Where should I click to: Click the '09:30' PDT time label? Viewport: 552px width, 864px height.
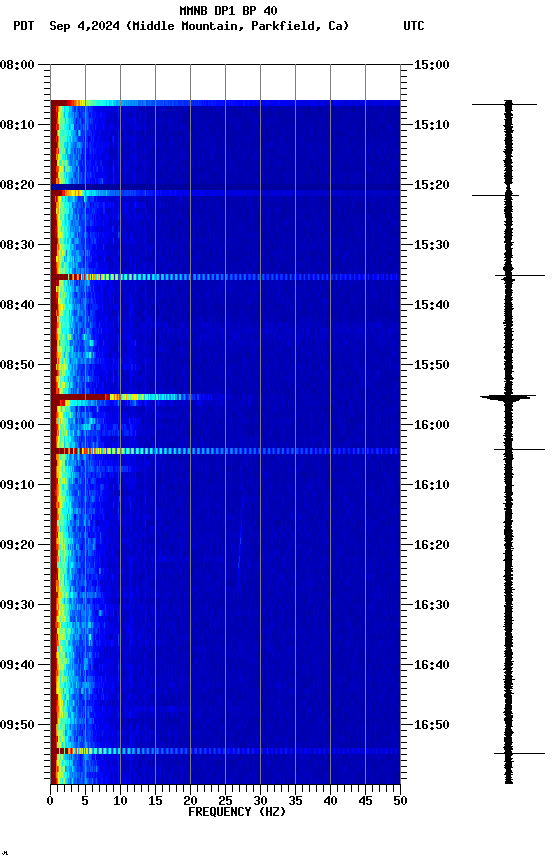pyautogui.click(x=17, y=605)
